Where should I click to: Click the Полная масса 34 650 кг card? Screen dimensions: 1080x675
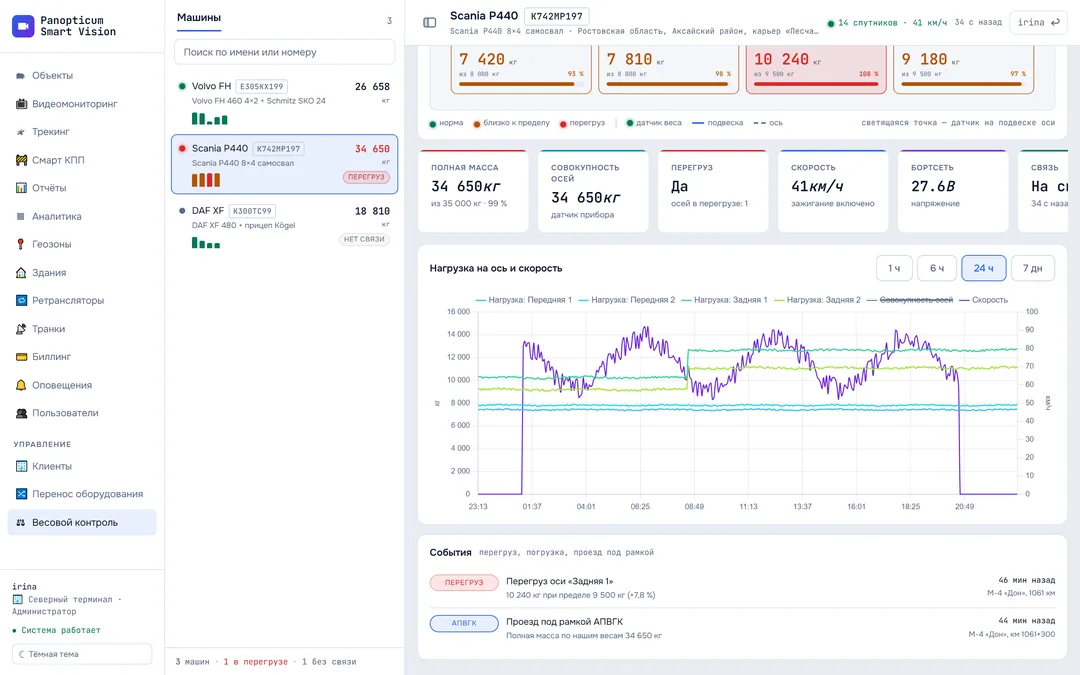click(x=473, y=191)
